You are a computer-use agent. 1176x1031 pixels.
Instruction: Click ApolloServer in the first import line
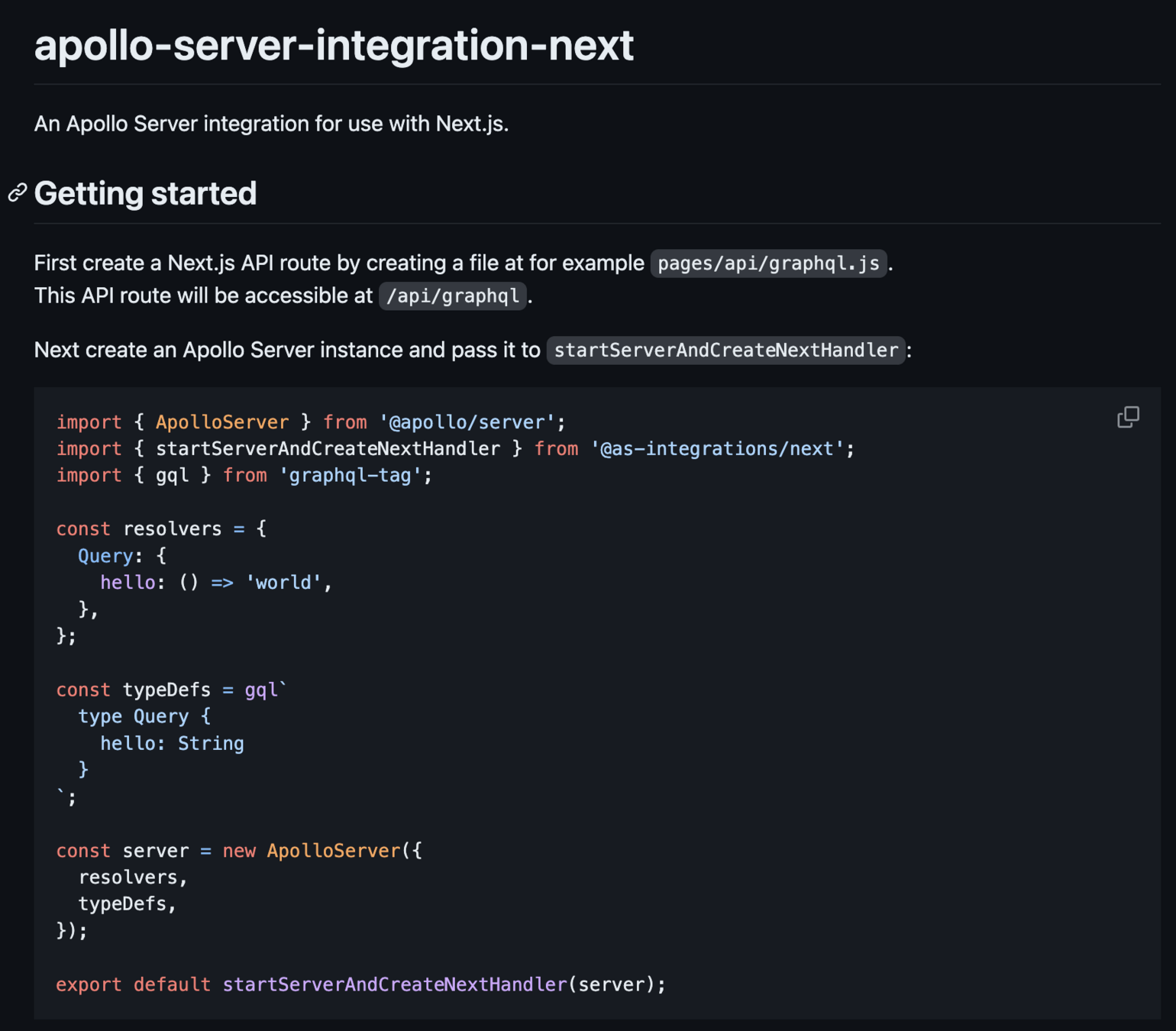pos(222,422)
